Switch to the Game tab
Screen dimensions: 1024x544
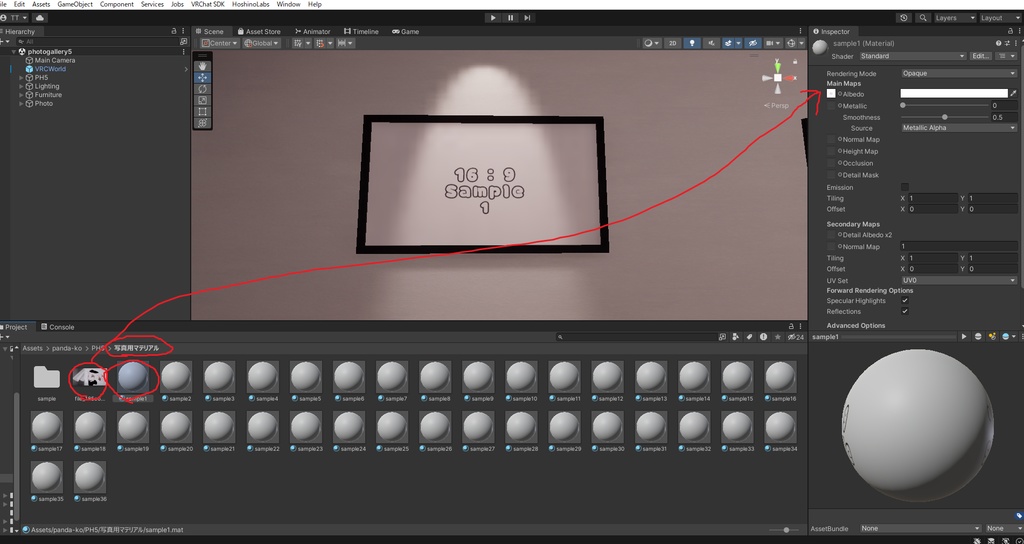point(406,31)
